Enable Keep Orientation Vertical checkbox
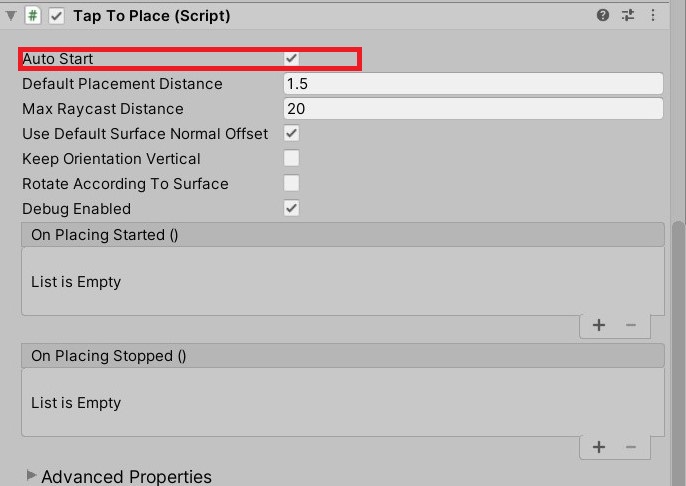This screenshot has height=486, width=686. tap(291, 158)
